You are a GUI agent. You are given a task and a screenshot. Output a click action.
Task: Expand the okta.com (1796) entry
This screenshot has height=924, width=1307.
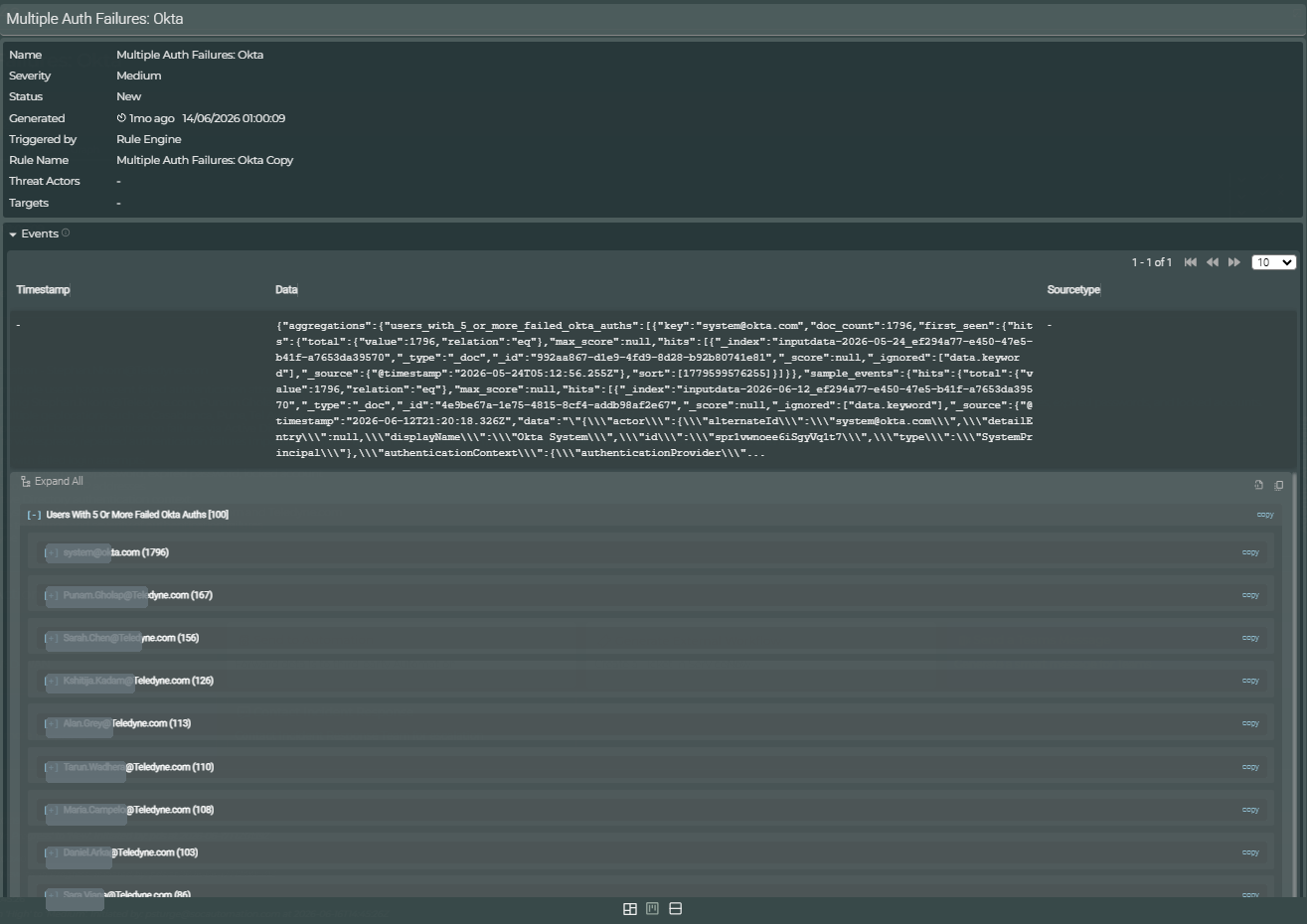coord(52,552)
